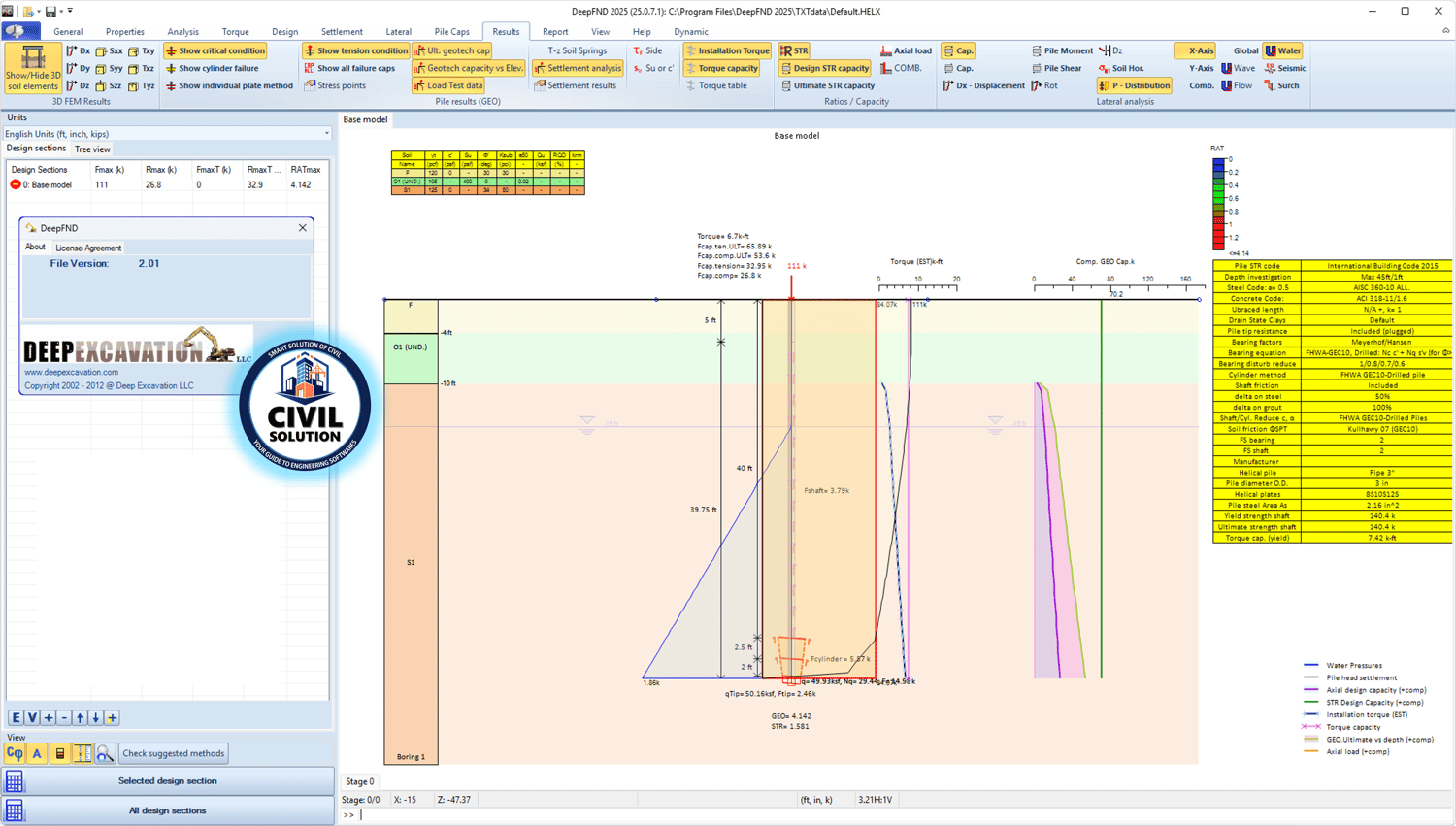Open the General ribbon tab
The width and height of the screenshot is (1456, 826).
68,32
